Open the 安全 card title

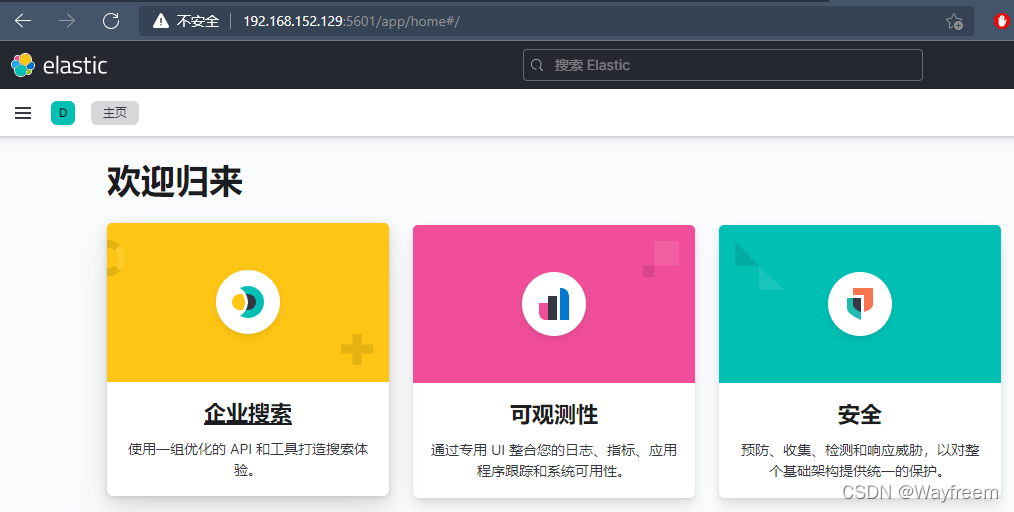(x=859, y=414)
